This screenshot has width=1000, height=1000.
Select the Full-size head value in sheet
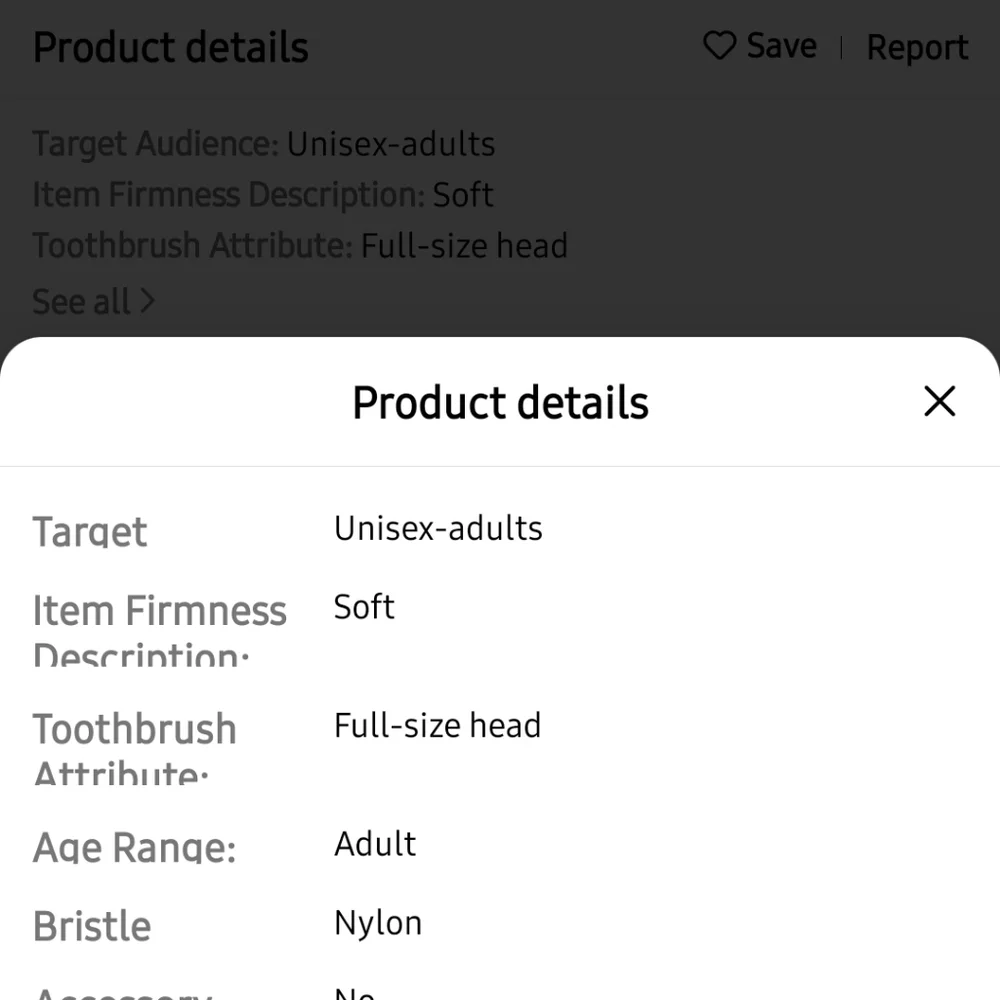point(437,725)
